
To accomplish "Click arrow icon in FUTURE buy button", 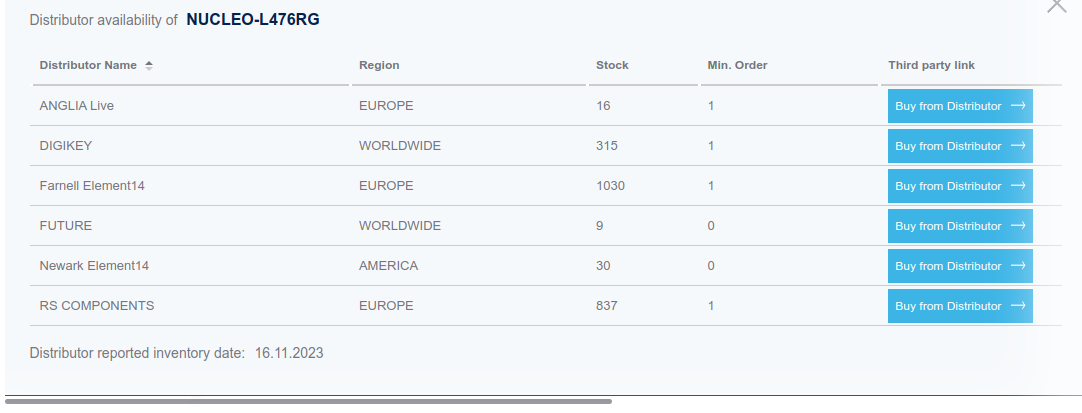I will coord(1018,226).
